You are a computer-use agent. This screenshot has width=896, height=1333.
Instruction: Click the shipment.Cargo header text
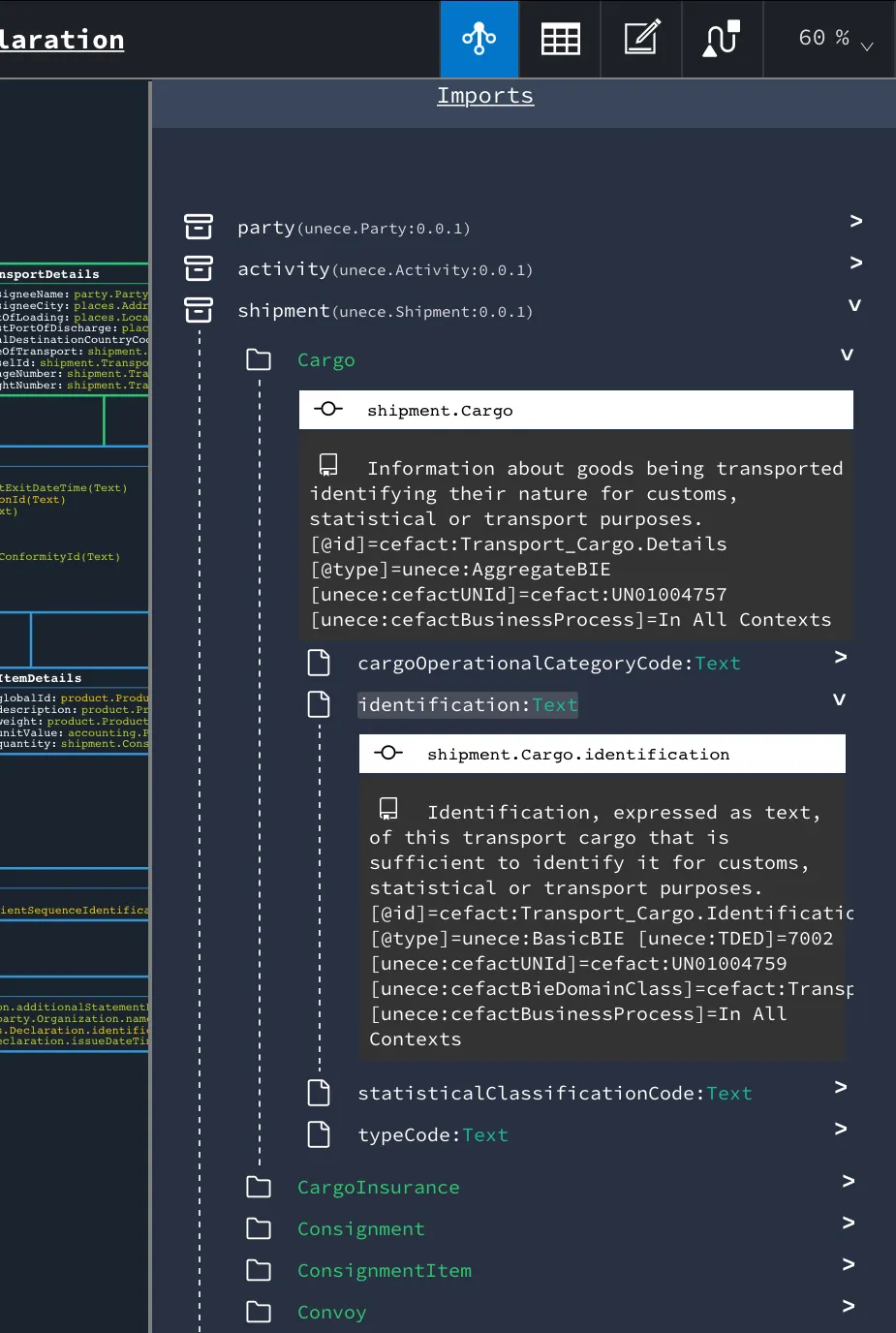tap(440, 411)
